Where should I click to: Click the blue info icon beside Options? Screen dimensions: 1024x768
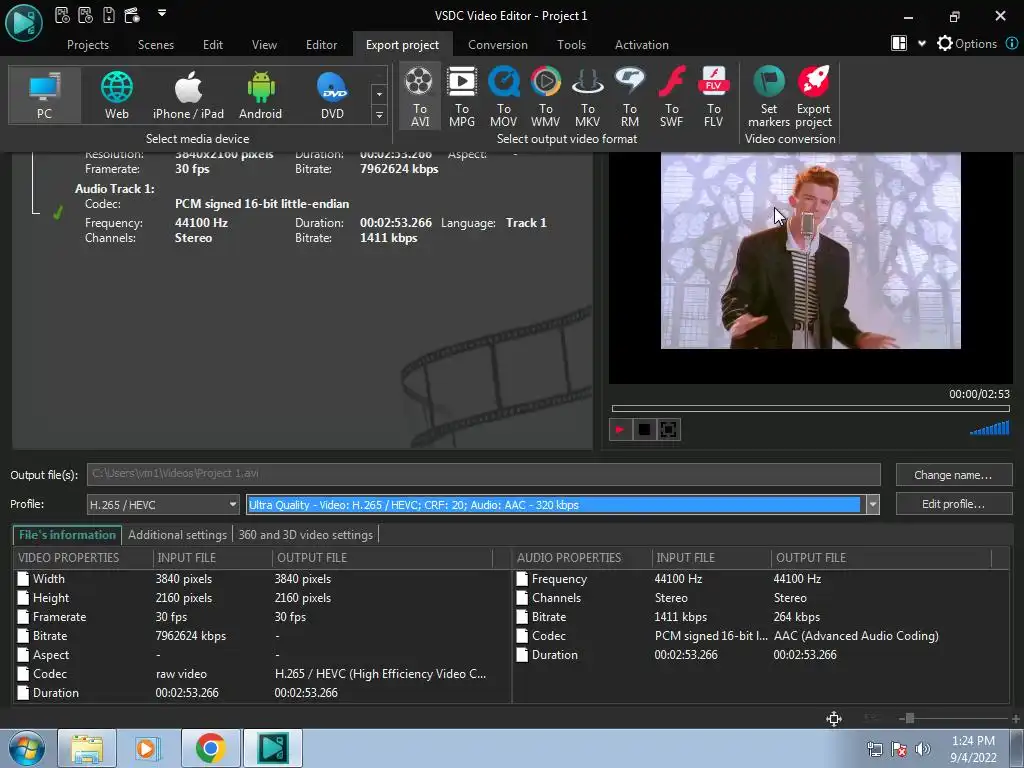[x=1012, y=44]
